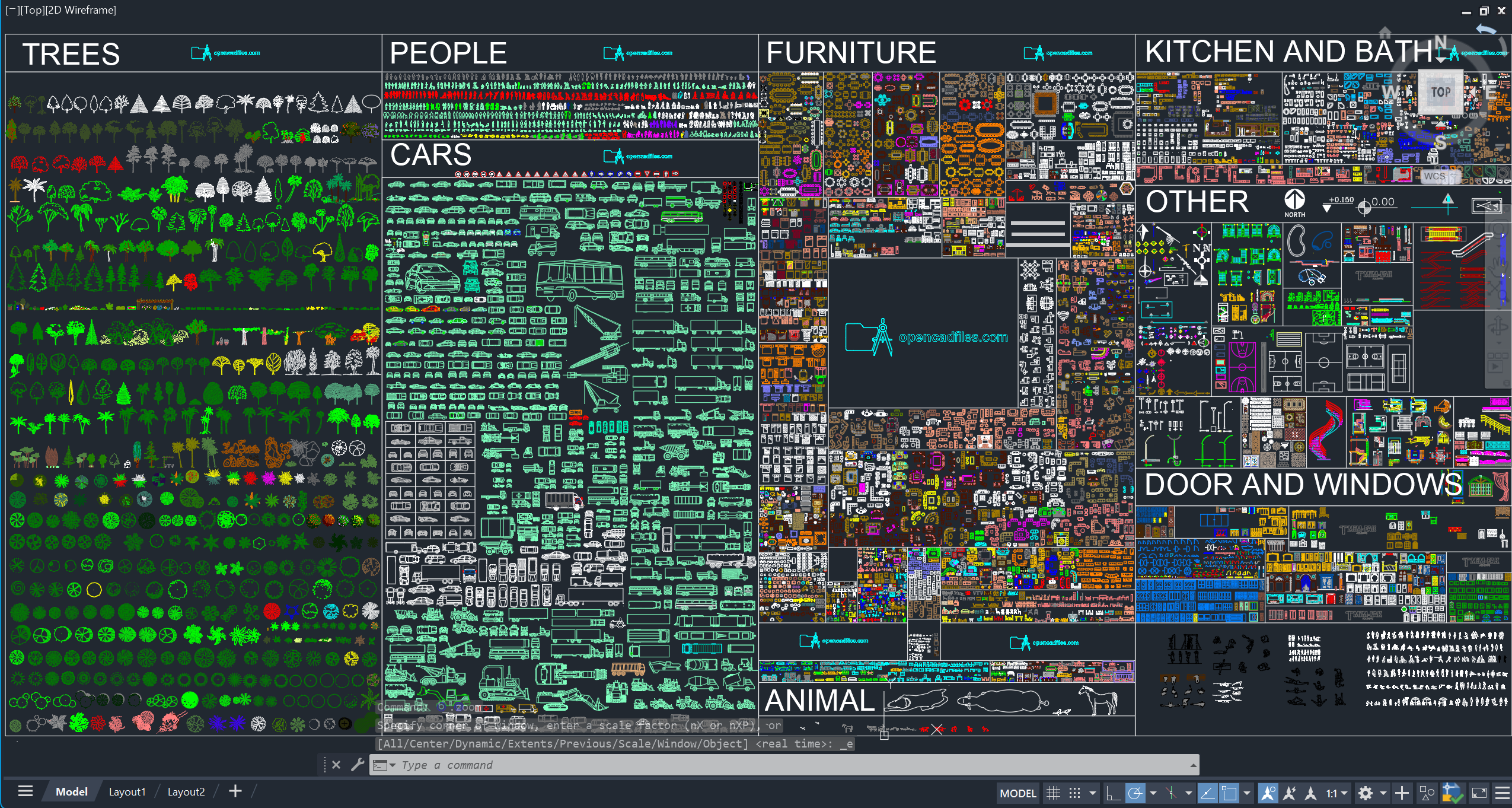Click the CARS title text
The width and height of the screenshot is (1512, 808).
pyautogui.click(x=431, y=155)
